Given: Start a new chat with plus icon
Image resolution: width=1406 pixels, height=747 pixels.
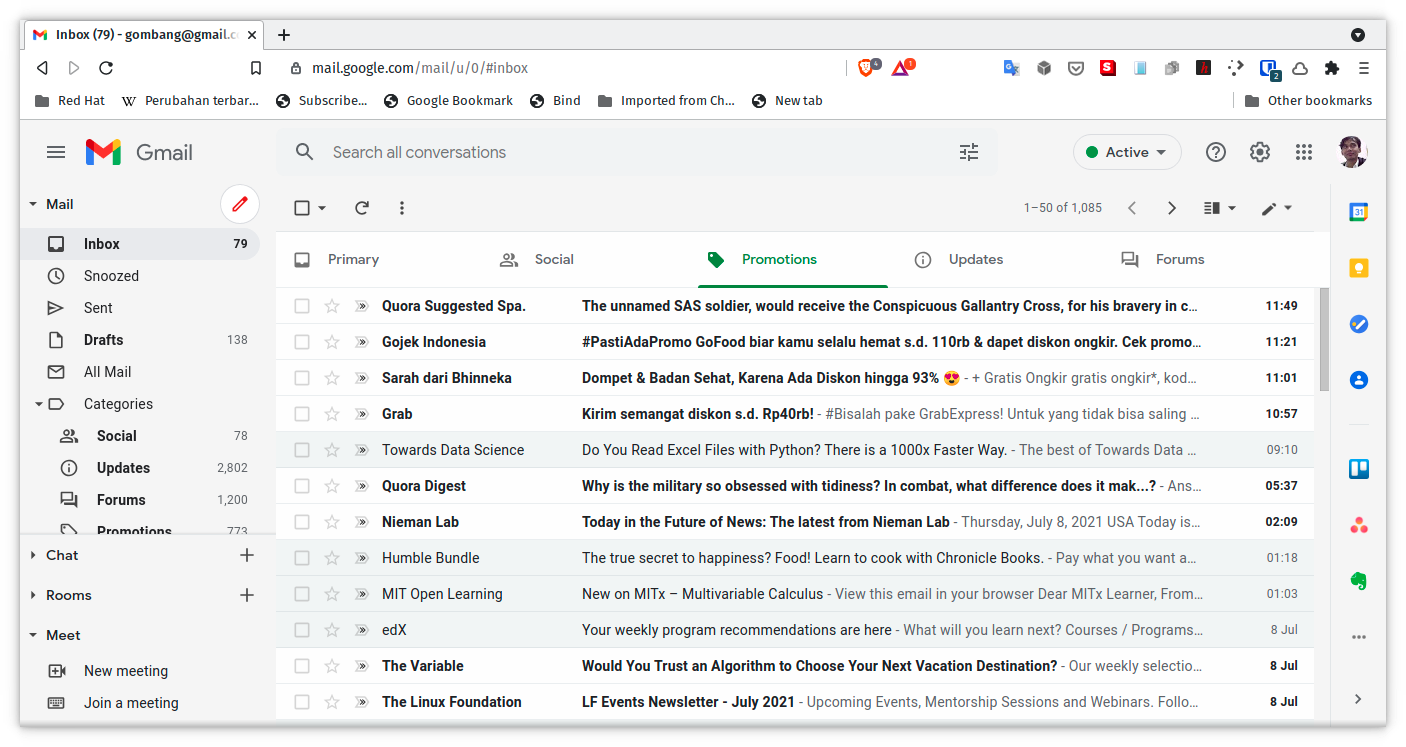Looking at the screenshot, I should (x=247, y=555).
